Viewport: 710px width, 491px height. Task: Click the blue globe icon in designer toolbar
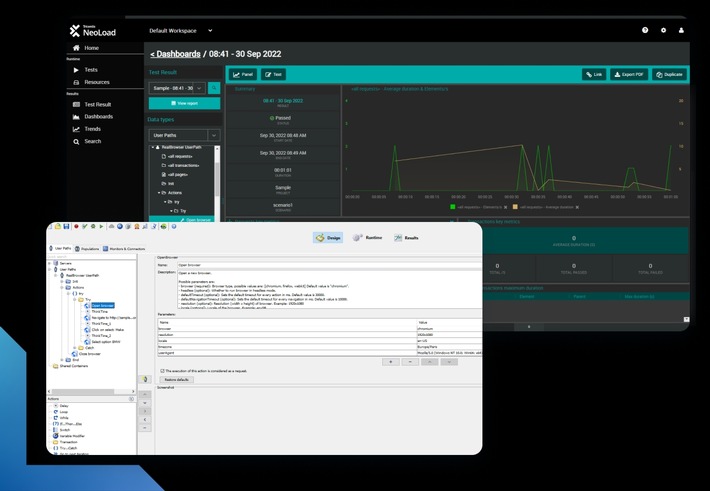pyautogui.click(x=120, y=226)
